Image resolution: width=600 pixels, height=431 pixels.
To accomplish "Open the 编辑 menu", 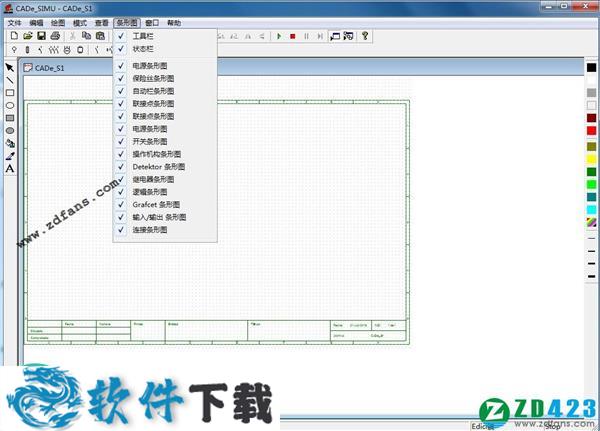I will [x=36, y=23].
